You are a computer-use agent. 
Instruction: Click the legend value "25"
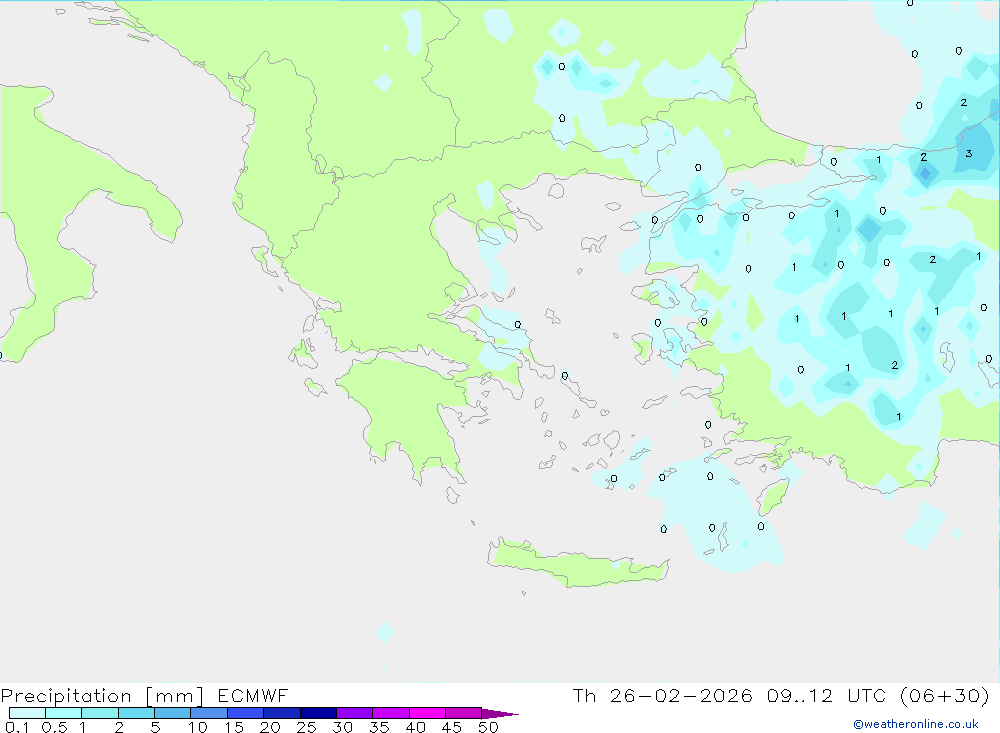[306, 727]
